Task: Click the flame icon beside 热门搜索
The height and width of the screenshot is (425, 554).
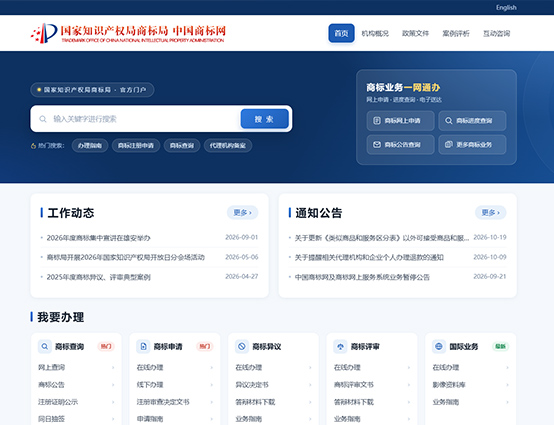Action: pyautogui.click(x=34, y=146)
